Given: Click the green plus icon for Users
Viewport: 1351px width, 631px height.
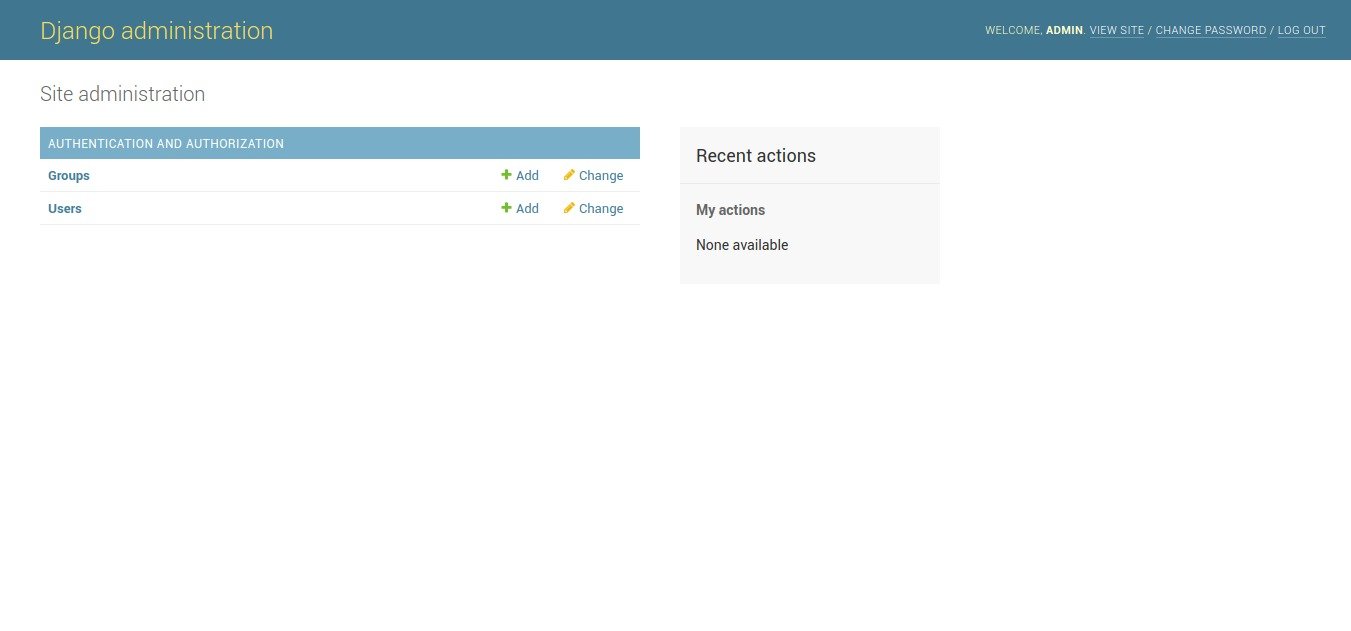Looking at the screenshot, I should 506,208.
